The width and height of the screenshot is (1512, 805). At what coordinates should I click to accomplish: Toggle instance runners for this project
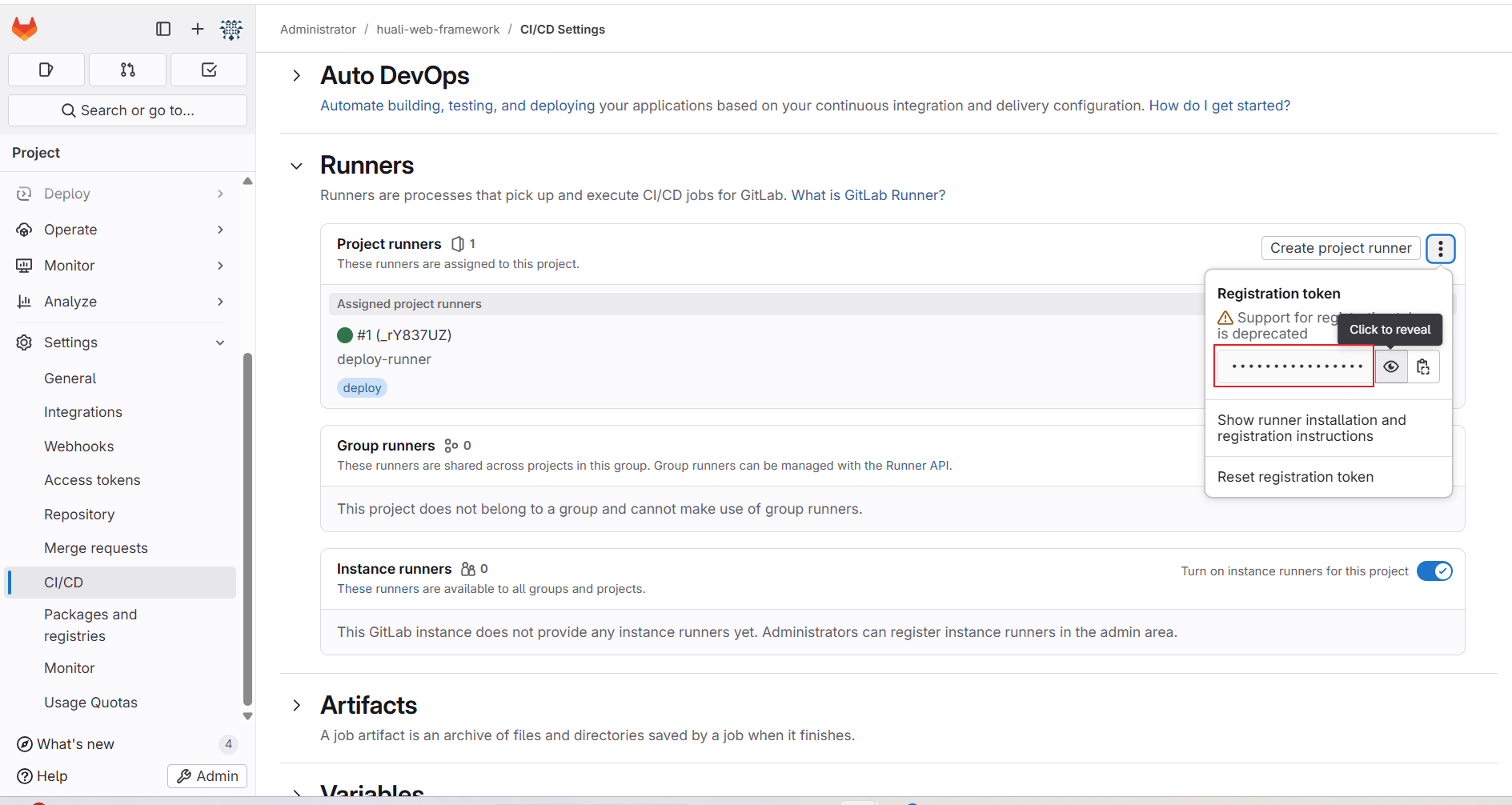[1434, 571]
